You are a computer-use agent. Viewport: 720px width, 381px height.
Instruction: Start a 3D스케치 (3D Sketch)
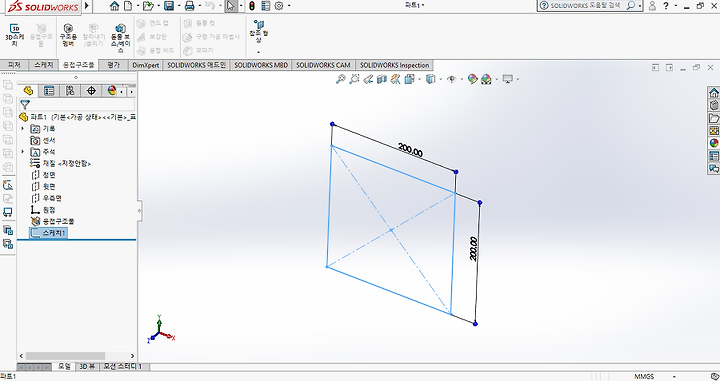[15, 35]
